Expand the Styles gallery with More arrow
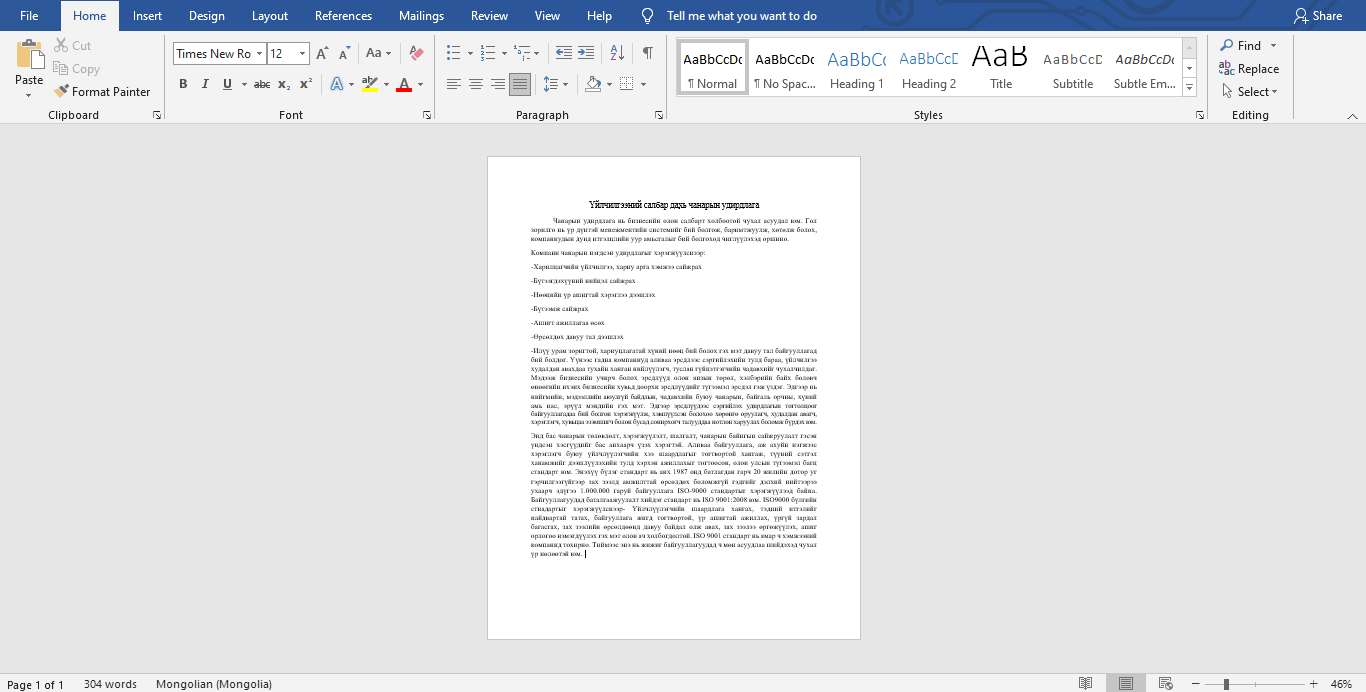This screenshot has height=692, width=1366. point(1189,89)
